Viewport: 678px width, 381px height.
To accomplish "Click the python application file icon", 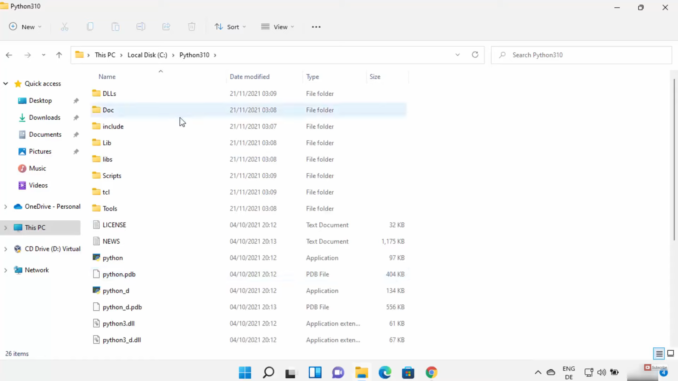I will [96, 257].
